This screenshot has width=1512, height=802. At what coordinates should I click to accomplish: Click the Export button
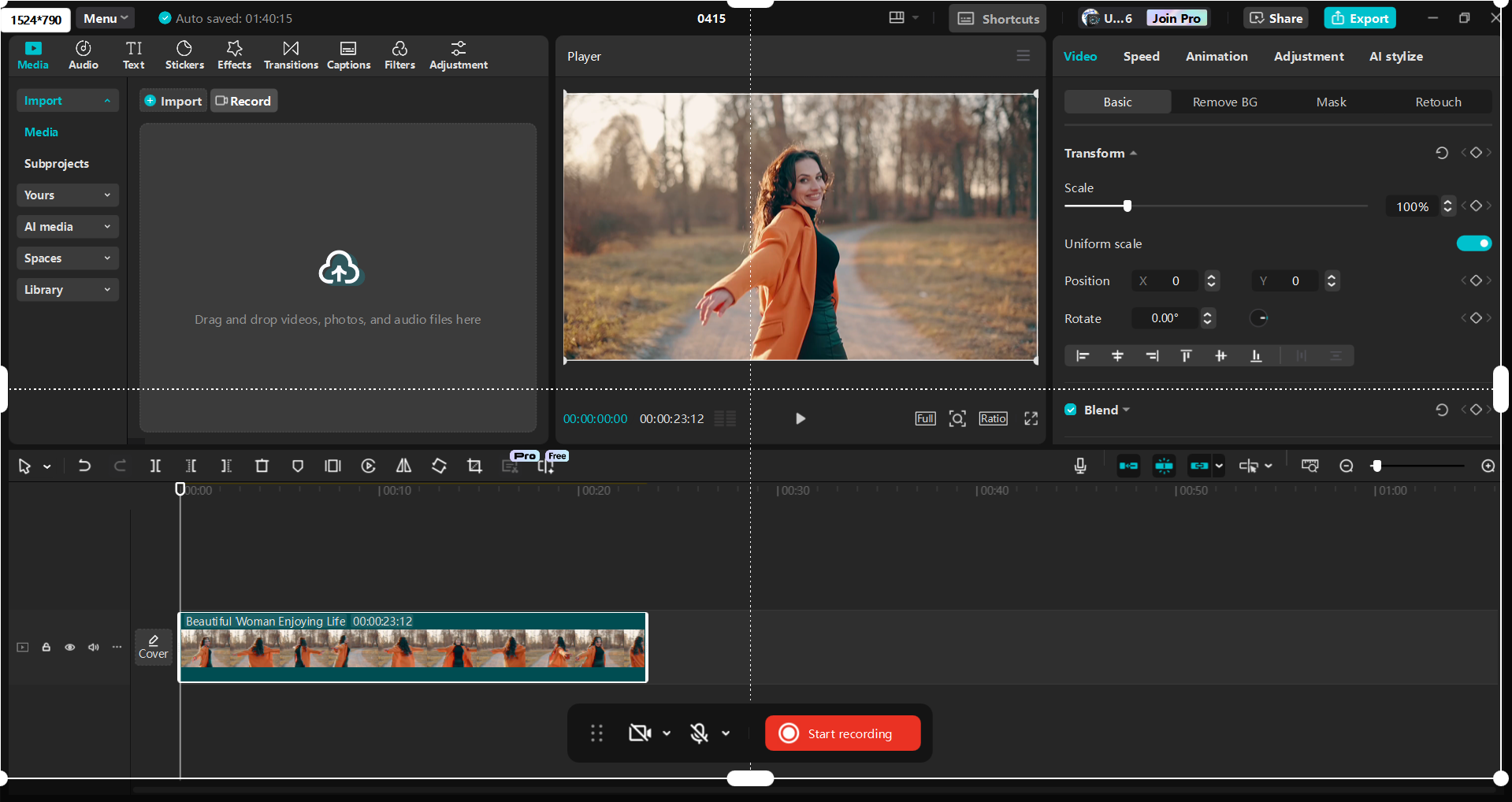(x=1360, y=18)
